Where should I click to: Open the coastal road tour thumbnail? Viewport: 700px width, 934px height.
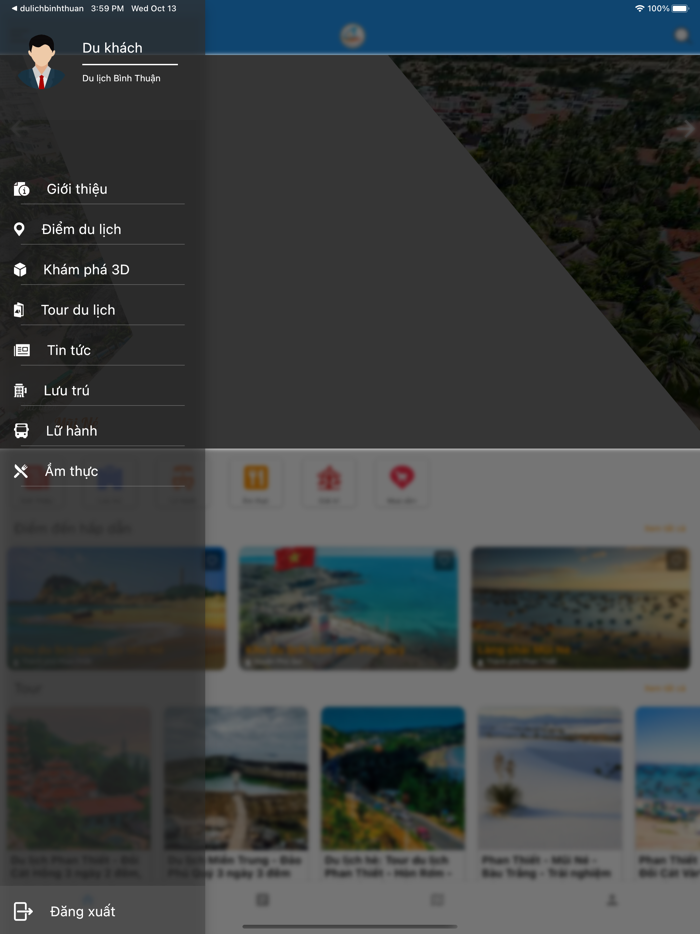(393, 778)
